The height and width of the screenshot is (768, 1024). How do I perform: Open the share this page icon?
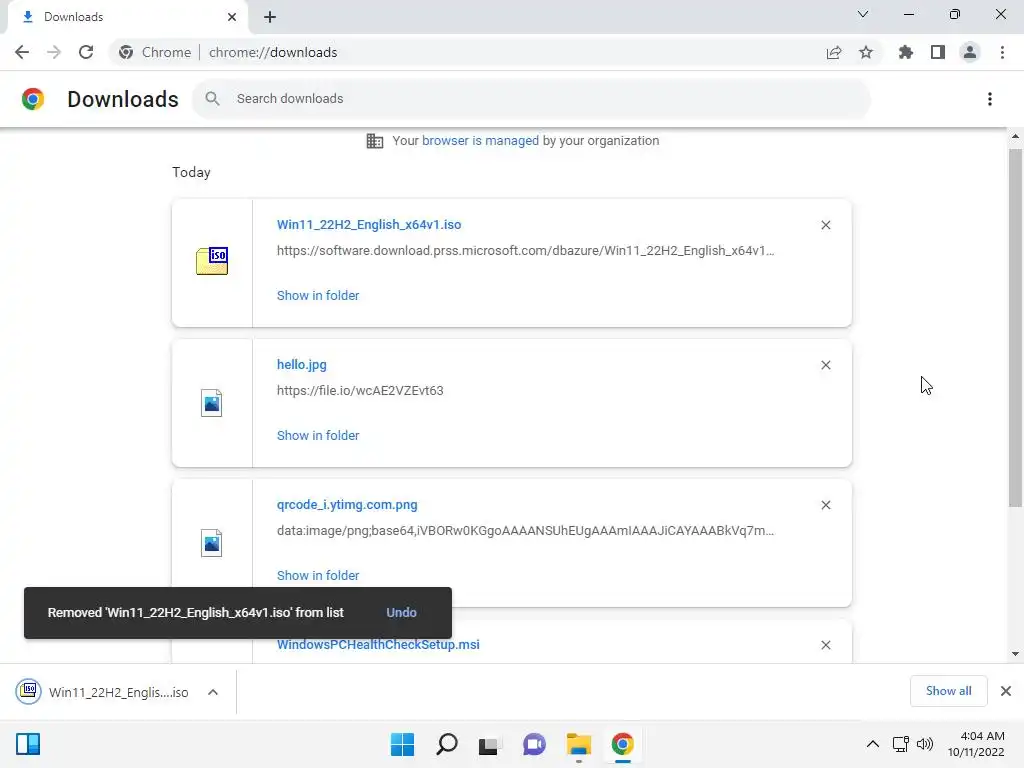click(x=834, y=52)
